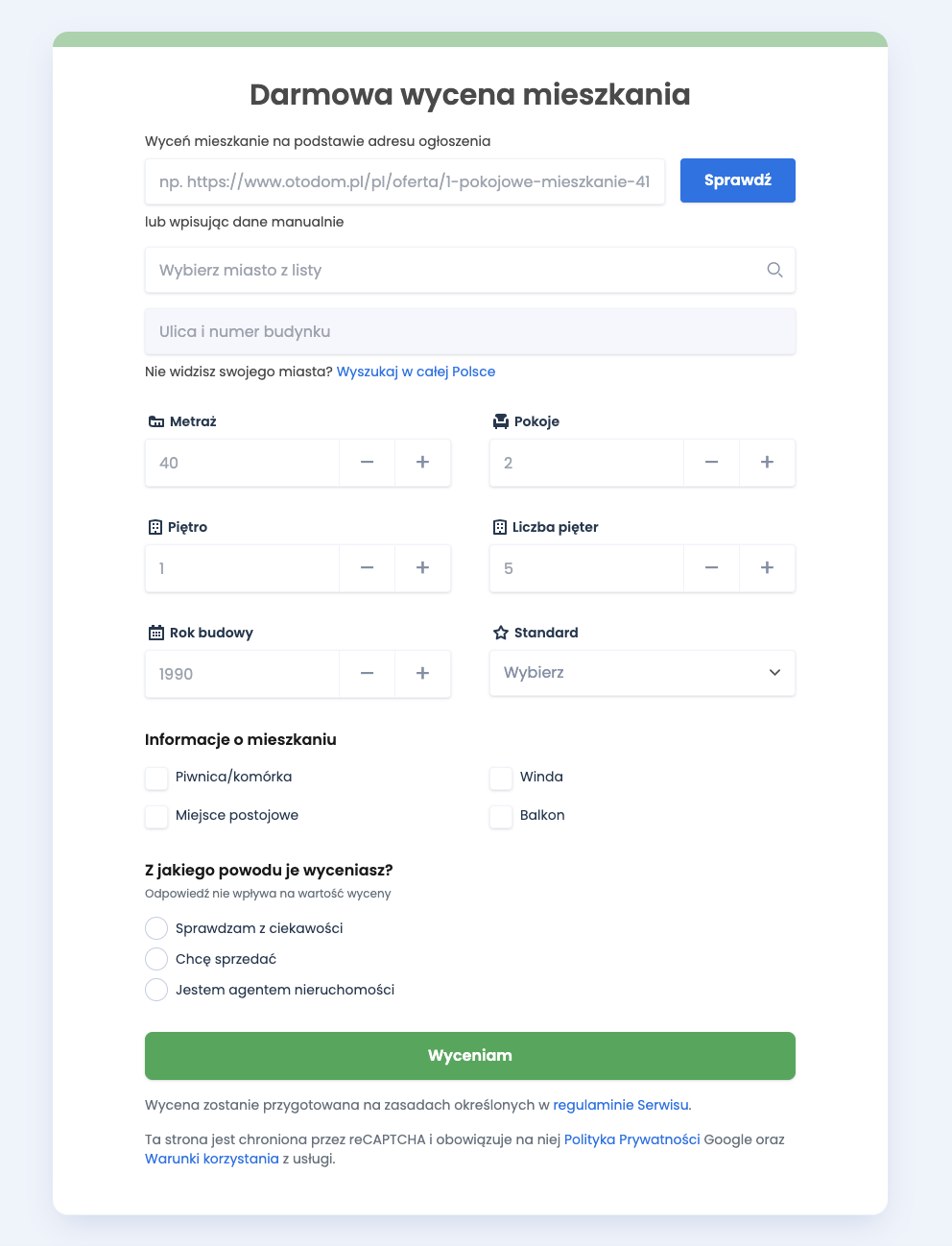The image size is (952, 1246).
Task: Open the Wybierz miasto z listy combo box
Action: (470, 270)
